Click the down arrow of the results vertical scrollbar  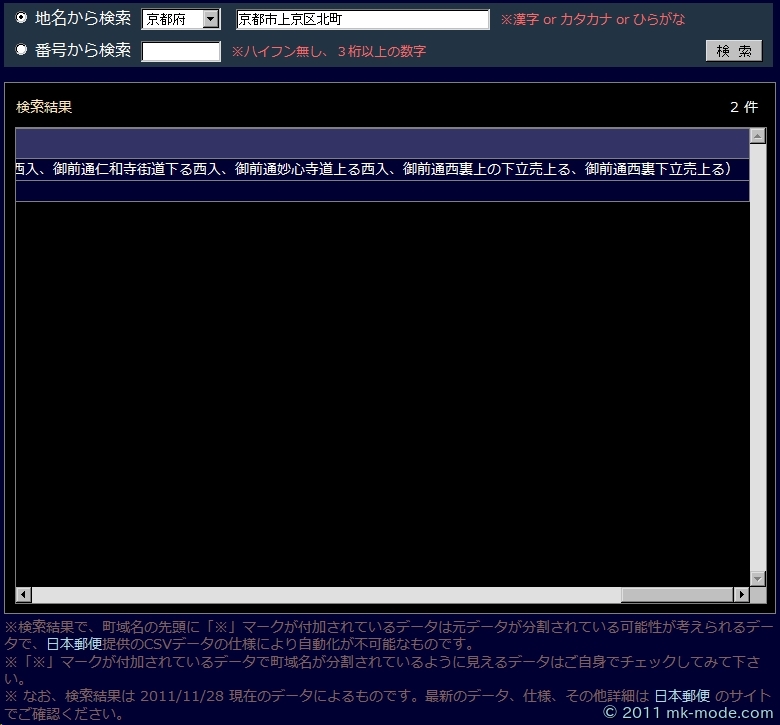pyautogui.click(x=757, y=578)
